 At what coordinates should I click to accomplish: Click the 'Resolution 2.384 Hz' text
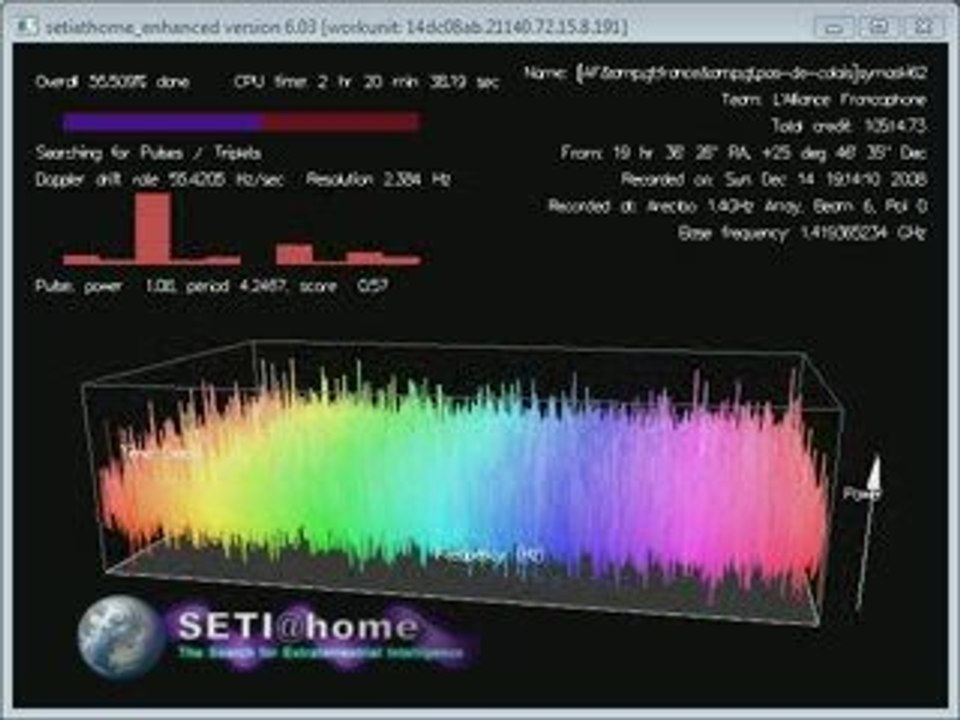pyautogui.click(x=378, y=179)
